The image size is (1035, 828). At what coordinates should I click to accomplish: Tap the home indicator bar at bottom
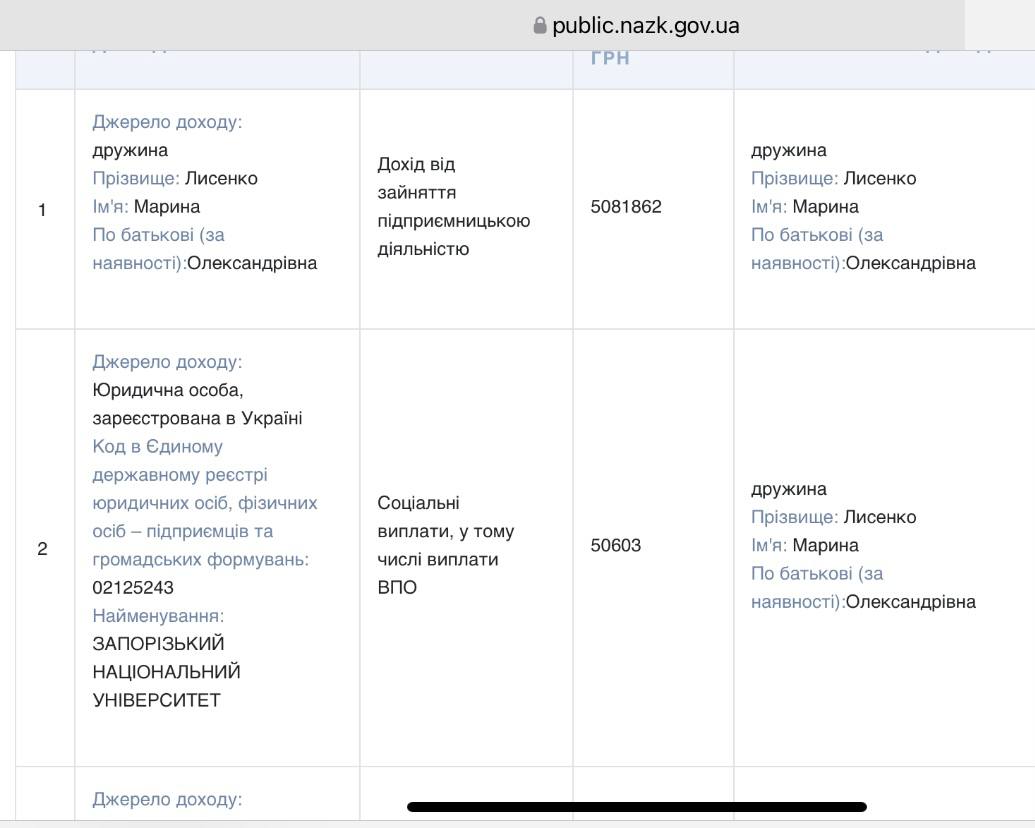click(x=636, y=806)
